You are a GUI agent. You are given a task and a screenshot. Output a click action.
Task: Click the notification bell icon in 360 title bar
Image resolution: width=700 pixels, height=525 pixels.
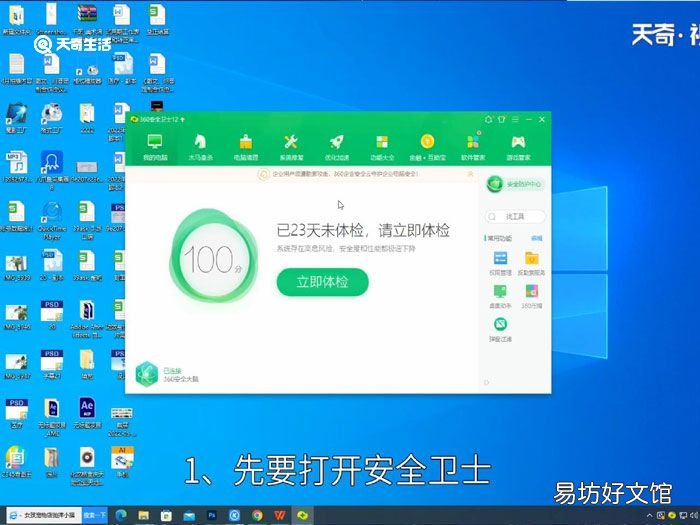[488, 120]
